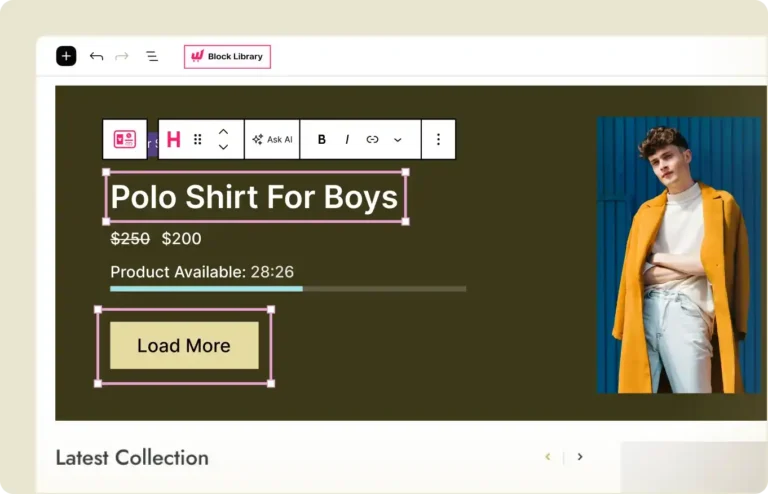
Task: Click the product availability progress bar
Action: (287, 289)
